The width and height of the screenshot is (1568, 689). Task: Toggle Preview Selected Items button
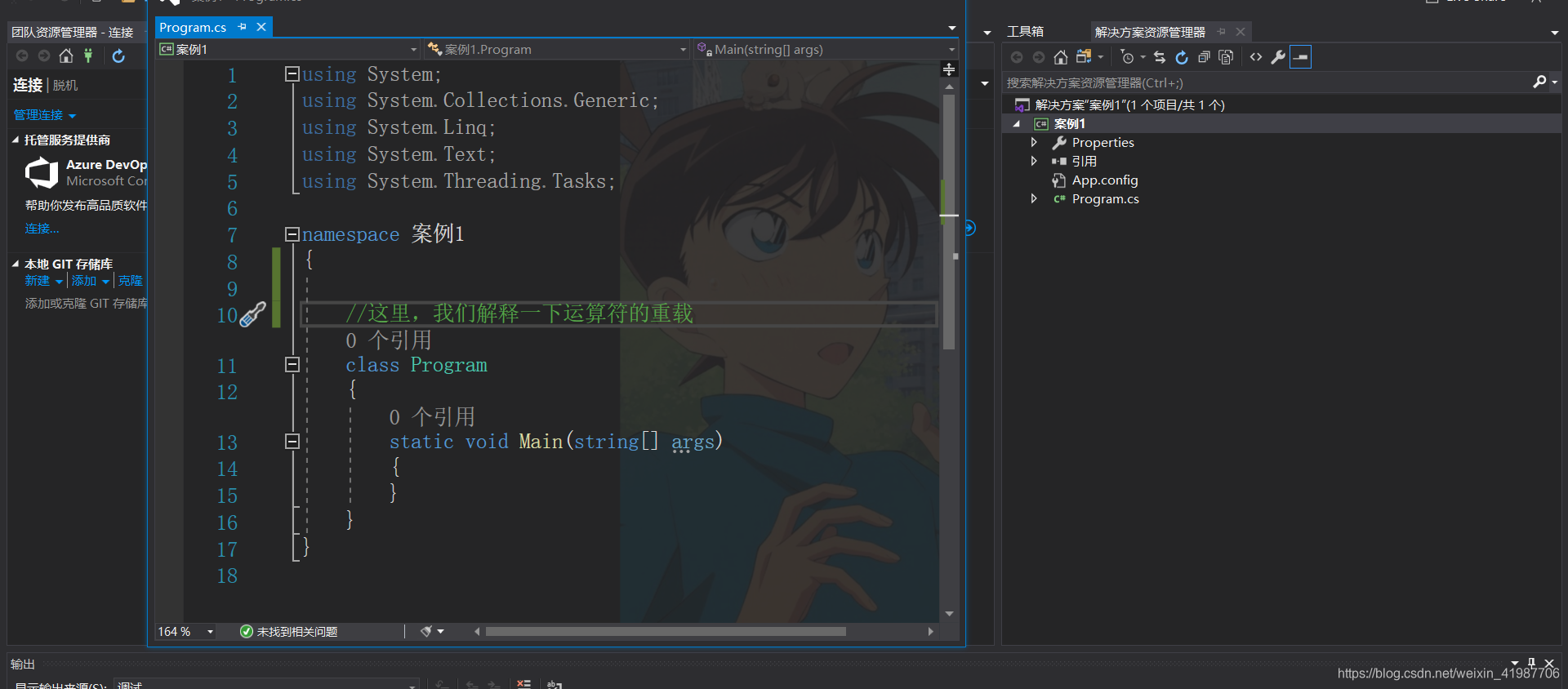click(x=1300, y=57)
